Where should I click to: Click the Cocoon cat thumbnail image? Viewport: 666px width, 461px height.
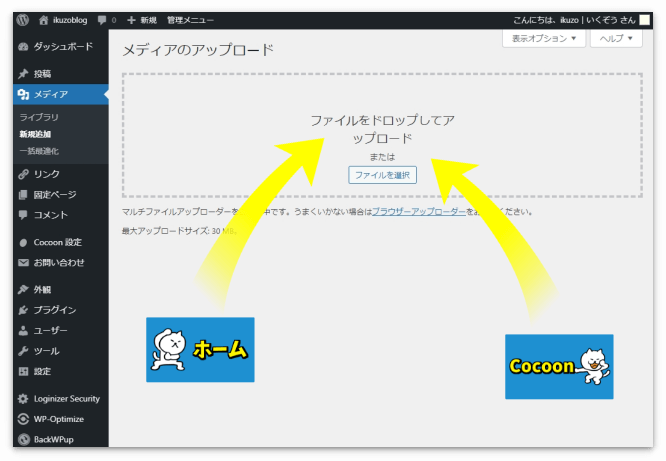[x=559, y=367]
